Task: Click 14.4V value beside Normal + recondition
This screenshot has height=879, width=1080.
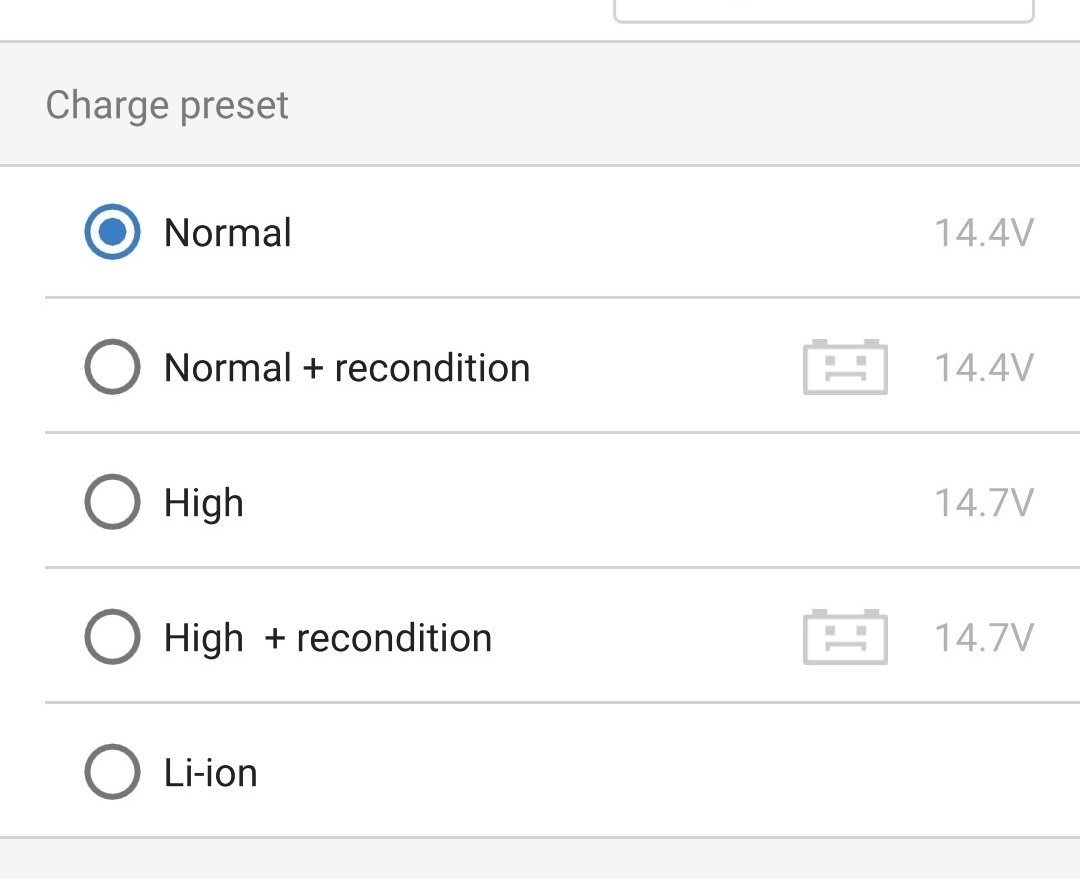Action: (983, 368)
